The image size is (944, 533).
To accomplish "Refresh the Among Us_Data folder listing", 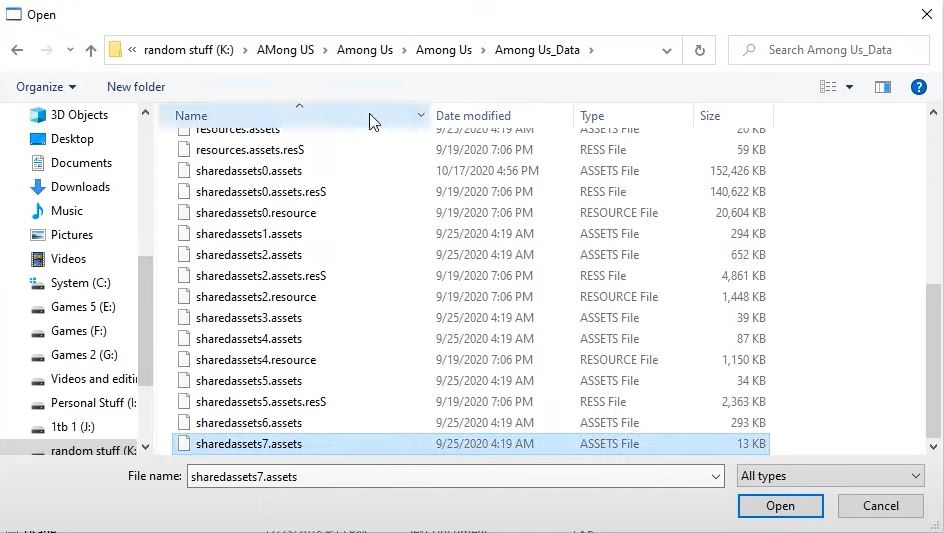I will 699,50.
